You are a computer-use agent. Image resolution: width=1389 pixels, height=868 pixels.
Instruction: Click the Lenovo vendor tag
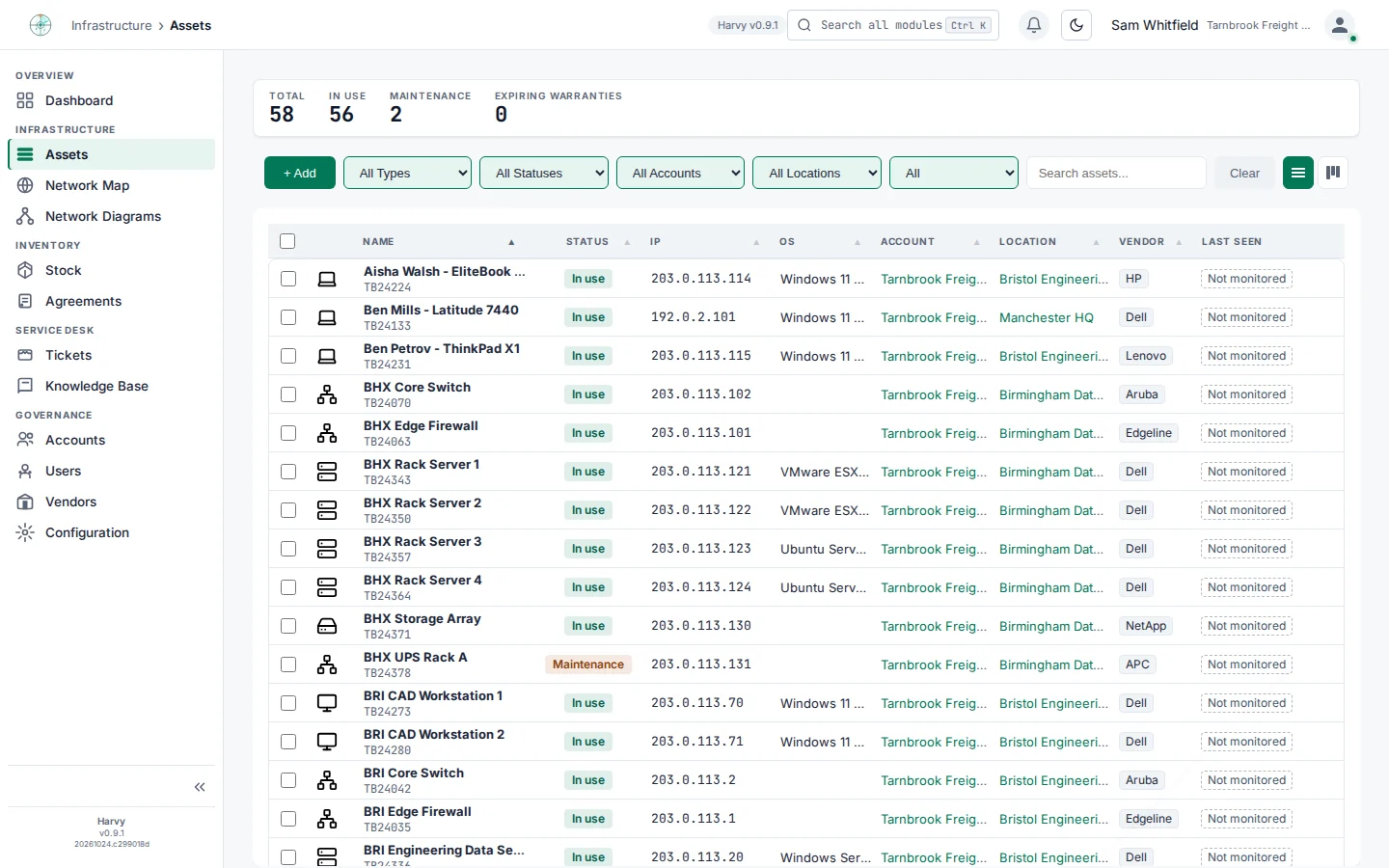tap(1146, 356)
